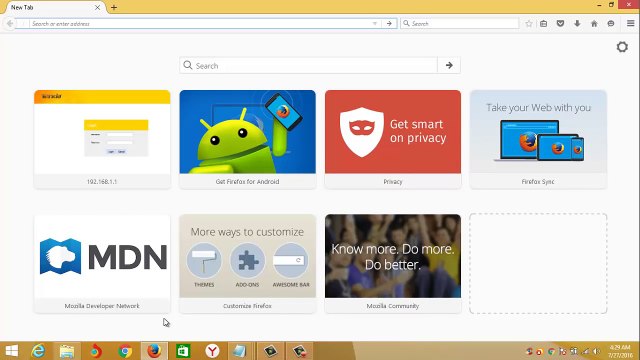This screenshot has height=360, width=640.
Task: Open the Hello chat bubble icon
Action: point(611,24)
